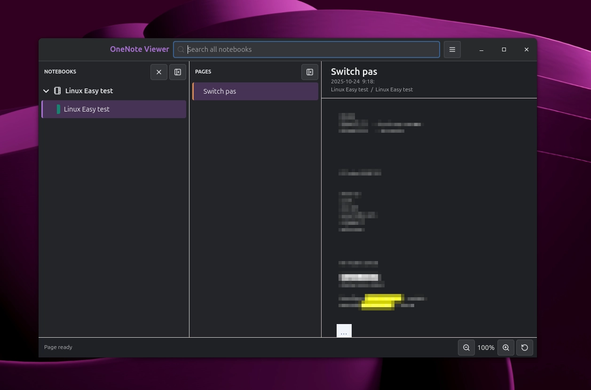Close the OneNote Viewer window

click(527, 50)
